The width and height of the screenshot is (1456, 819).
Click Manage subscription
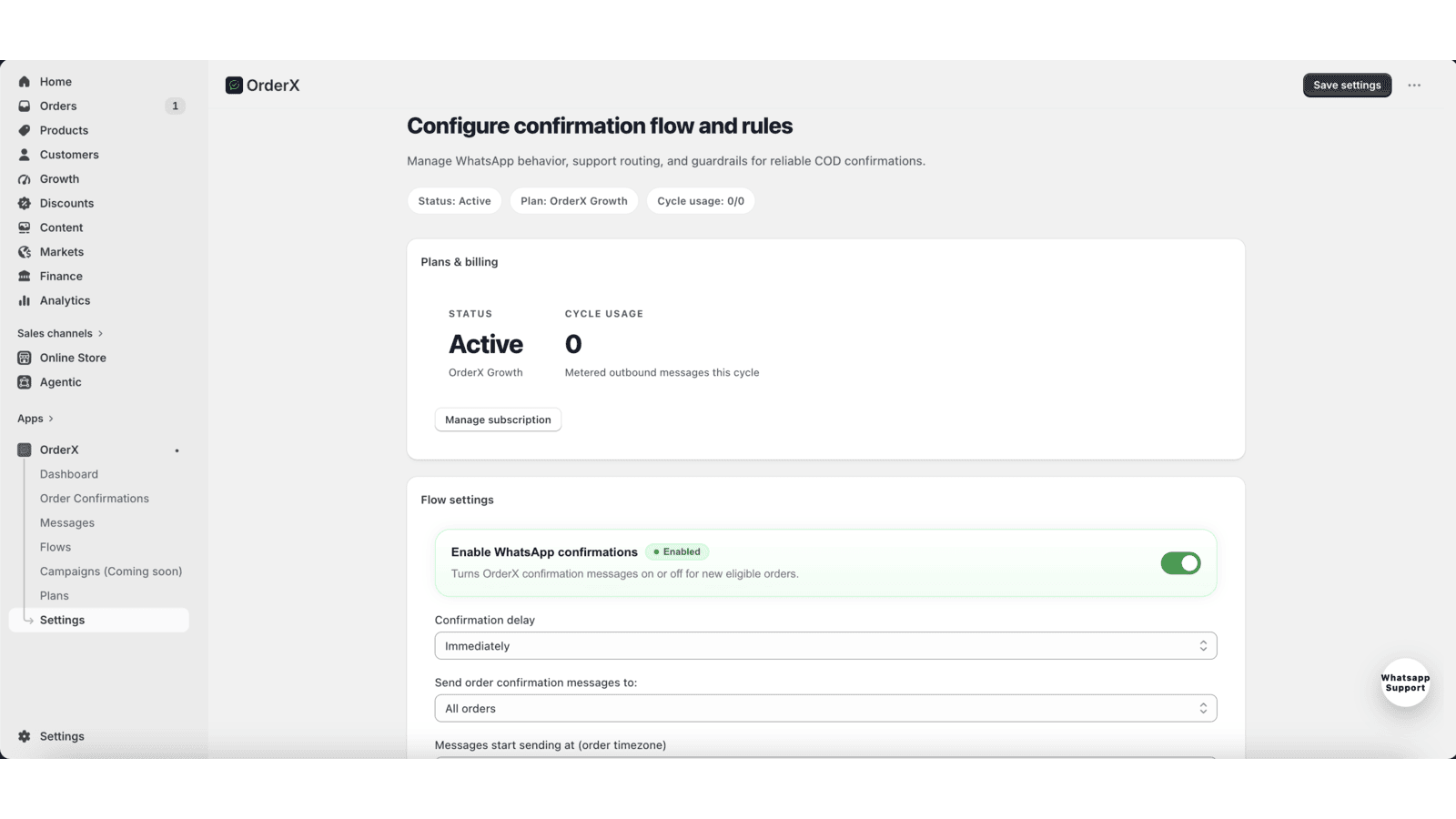pyautogui.click(x=498, y=420)
